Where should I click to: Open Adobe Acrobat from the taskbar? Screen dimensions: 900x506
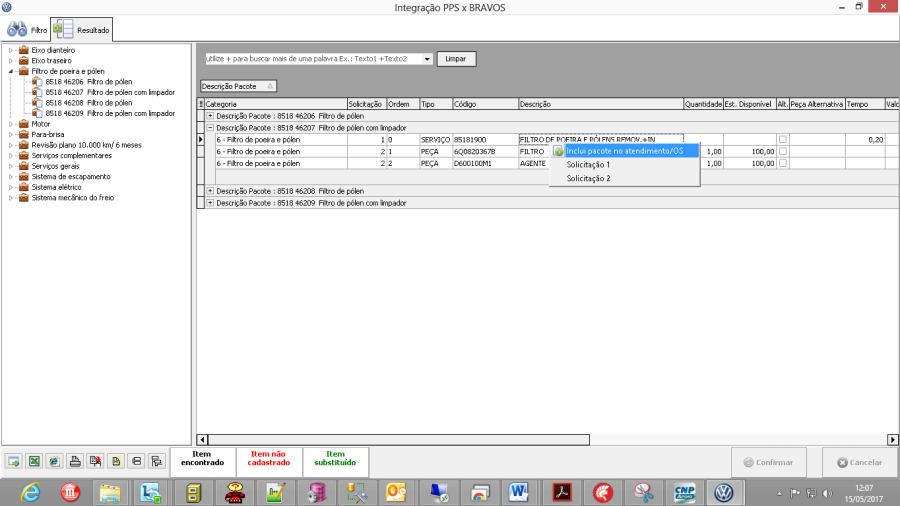(561, 492)
